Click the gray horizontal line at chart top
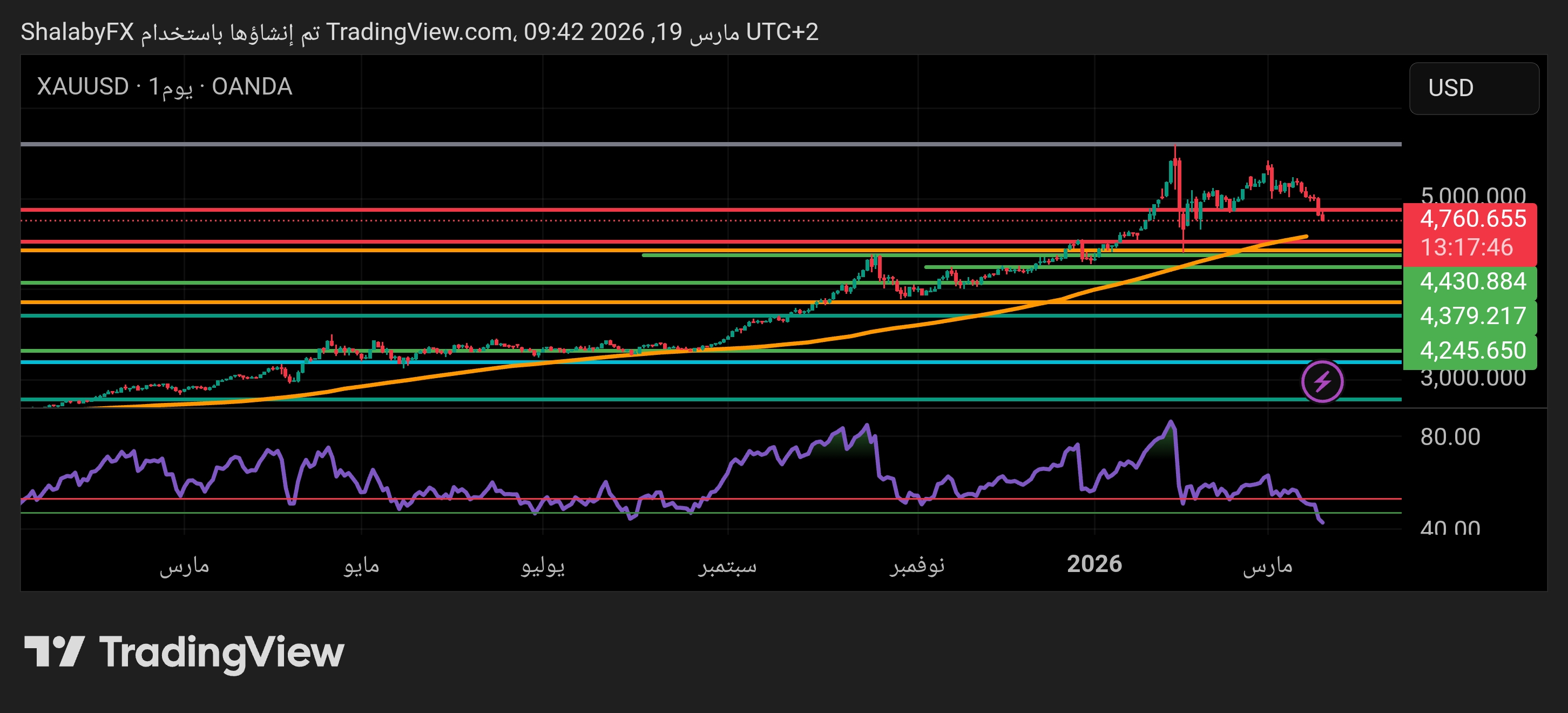 [x=609, y=144]
